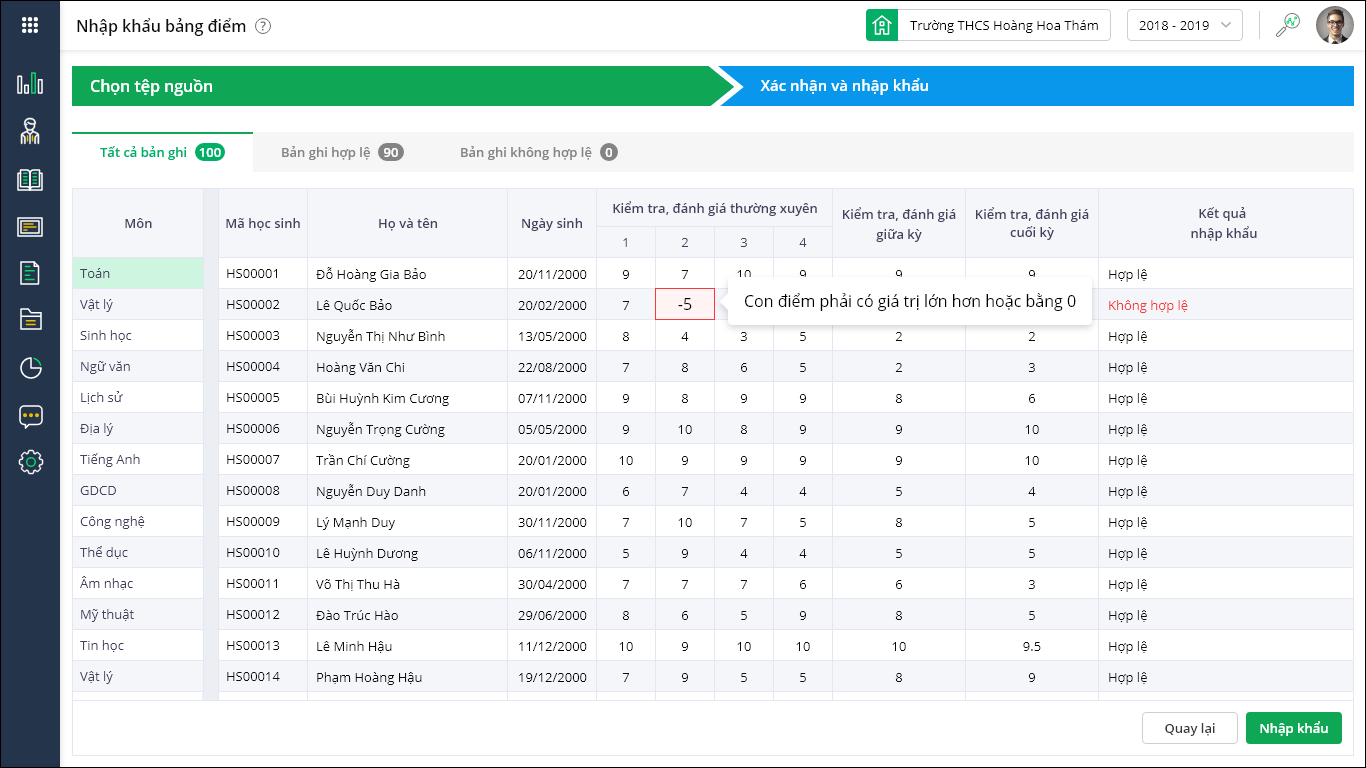Image resolution: width=1366 pixels, height=768 pixels.
Task: Click the invalid -5 score cell
Action: click(685, 305)
